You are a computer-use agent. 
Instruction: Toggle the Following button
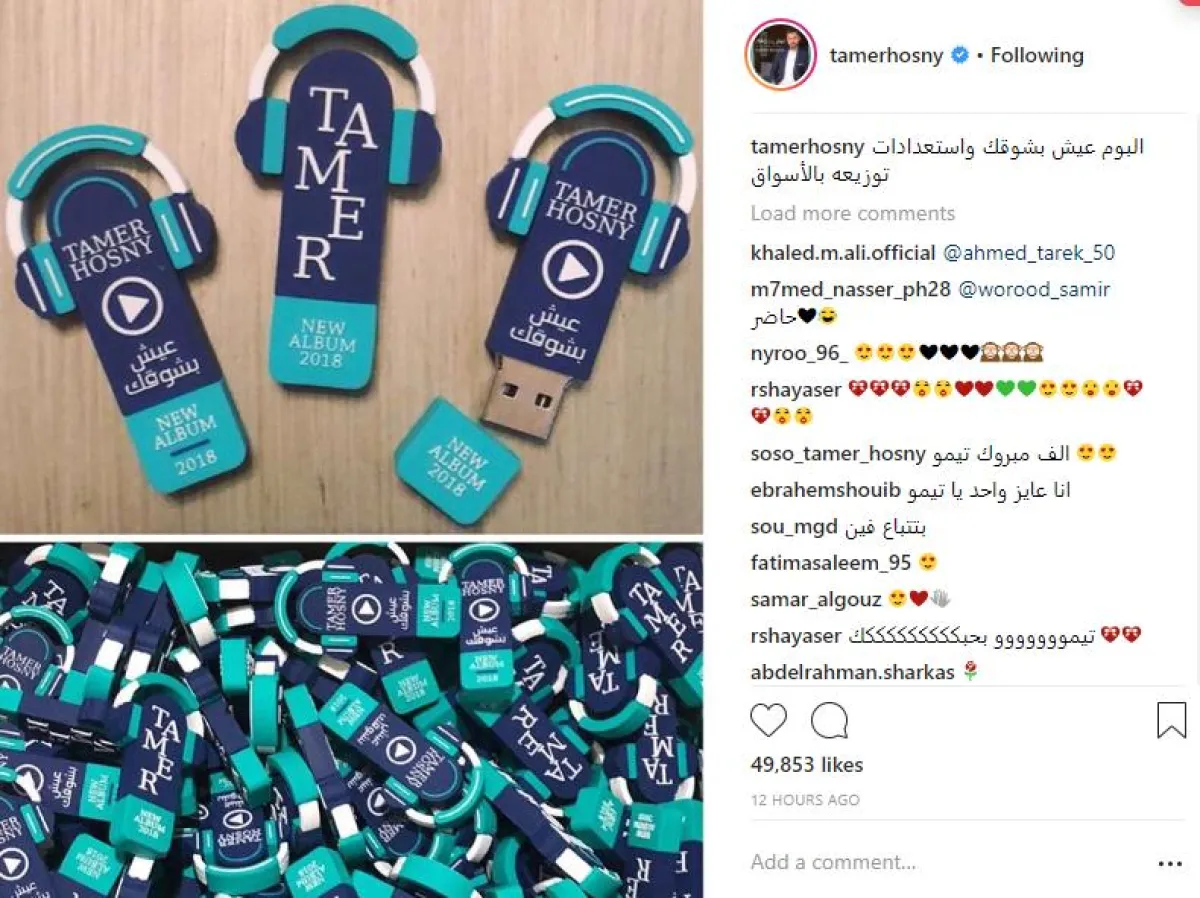coord(1037,56)
